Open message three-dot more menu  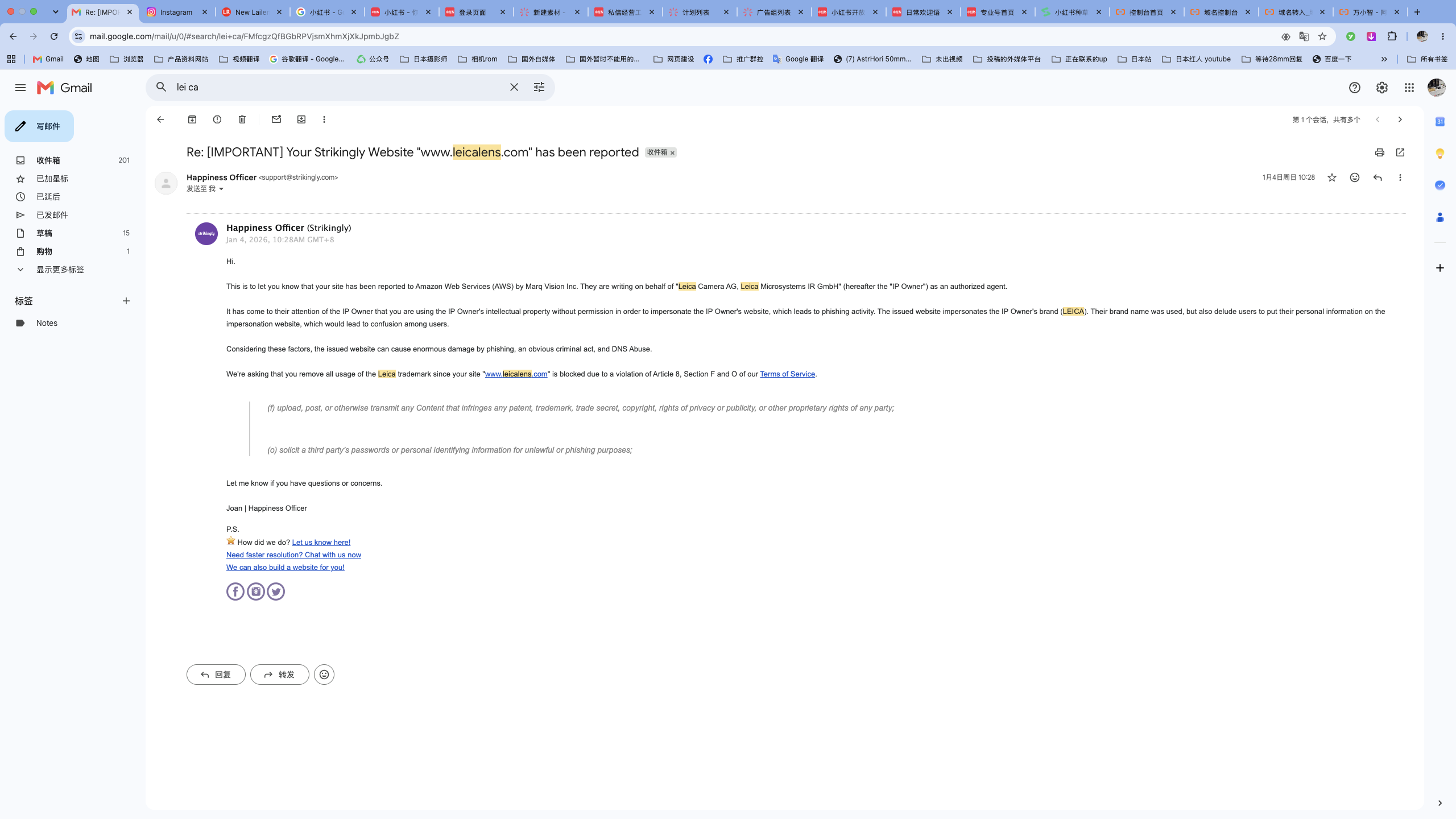tap(1400, 177)
